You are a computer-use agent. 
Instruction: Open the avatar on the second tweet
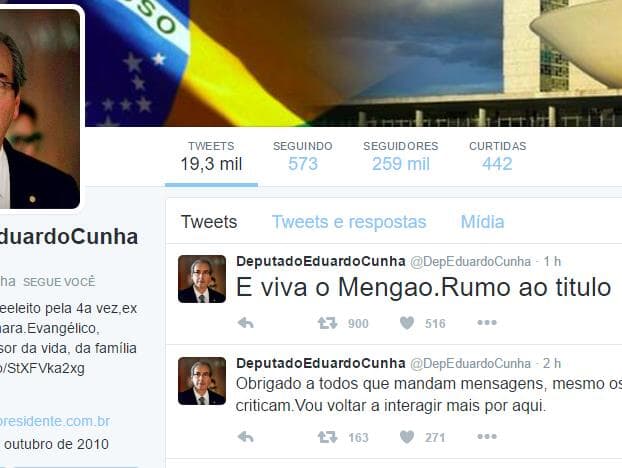202,381
